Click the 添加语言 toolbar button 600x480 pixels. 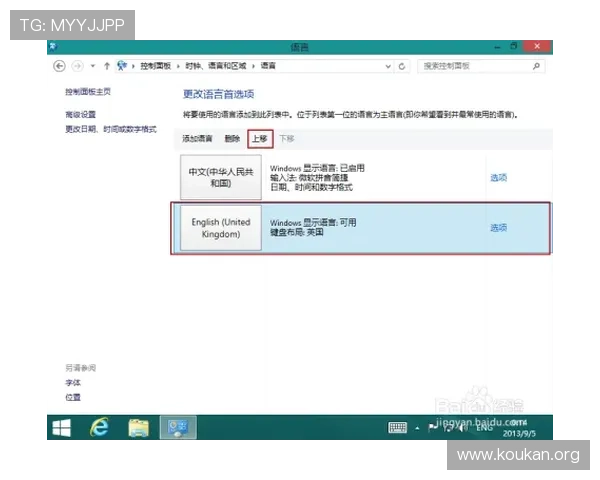[197, 139]
